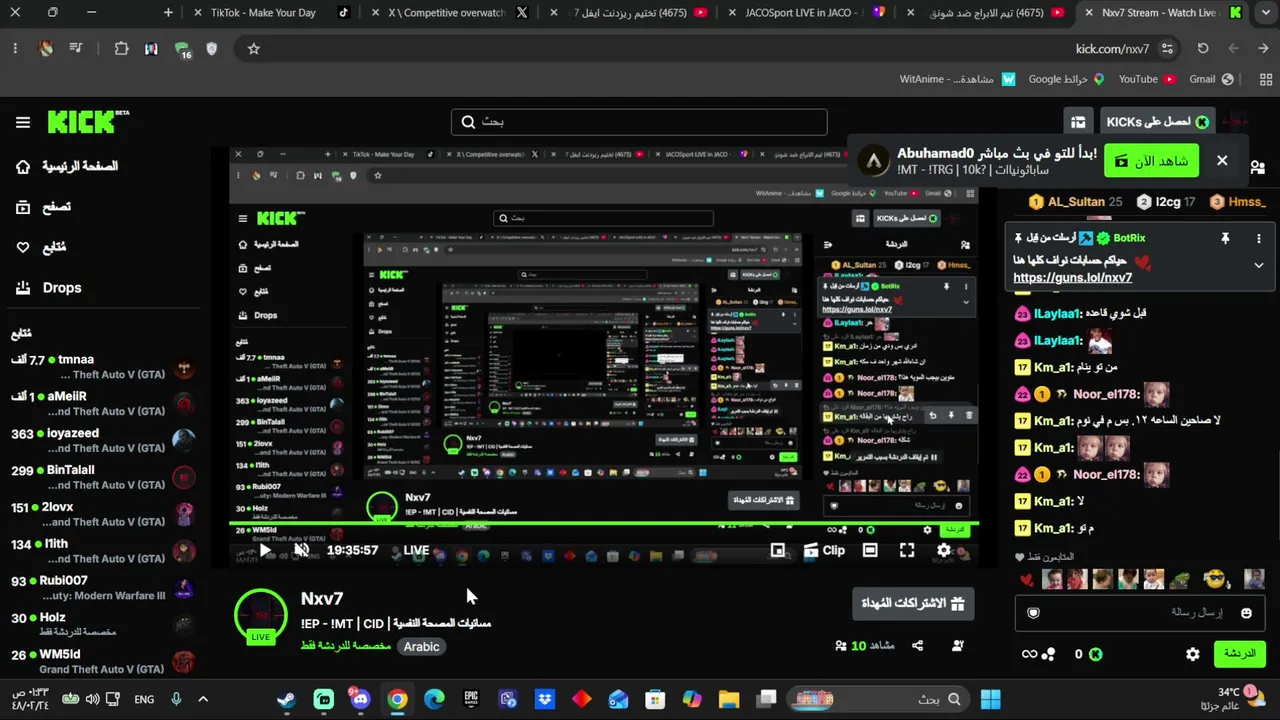The width and height of the screenshot is (1280, 720).
Task: Open 2lovx channel in the sidebar
Action: [103, 514]
